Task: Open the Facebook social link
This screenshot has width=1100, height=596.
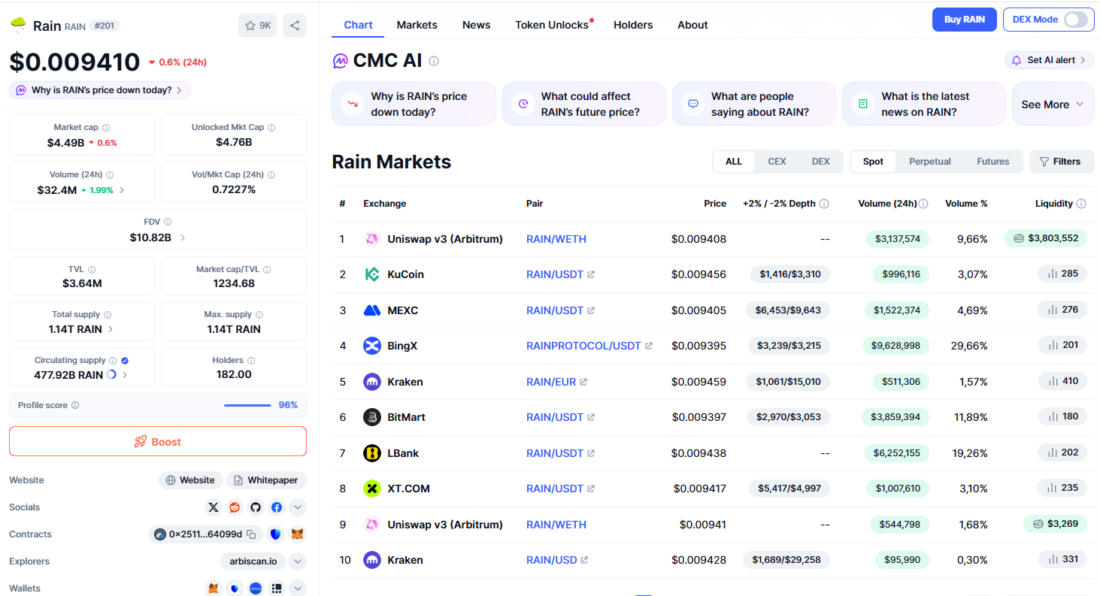Action: coord(276,507)
